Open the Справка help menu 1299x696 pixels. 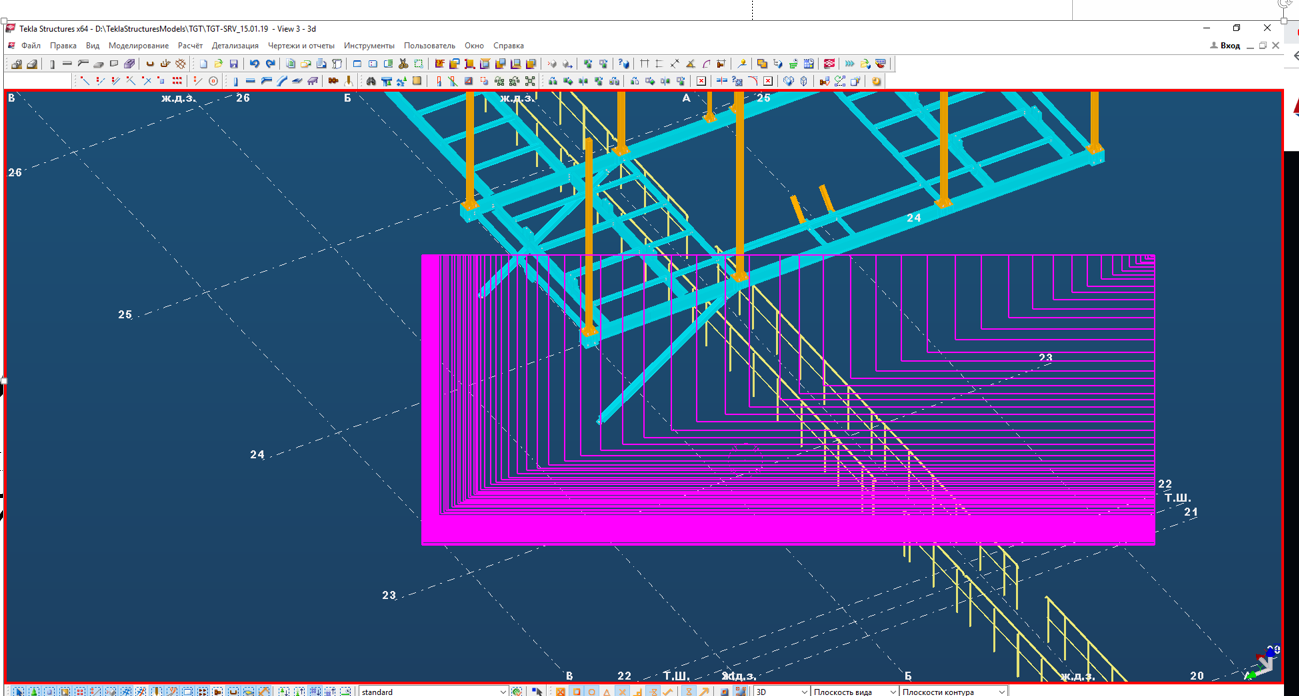click(x=508, y=46)
